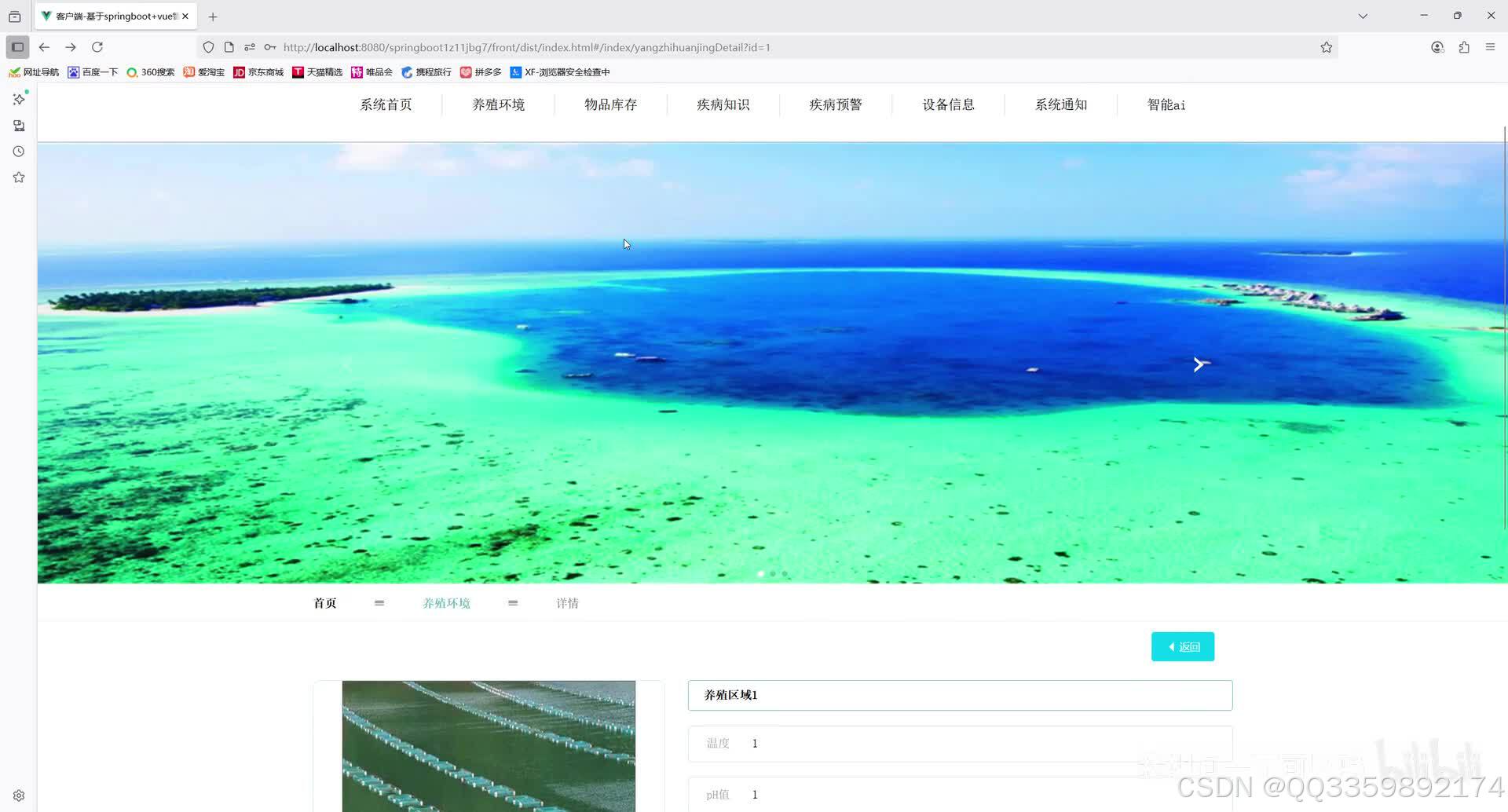The height and width of the screenshot is (812, 1508).
Task: Open the send-to-device icon in sidebar
Action: [x=19, y=126]
